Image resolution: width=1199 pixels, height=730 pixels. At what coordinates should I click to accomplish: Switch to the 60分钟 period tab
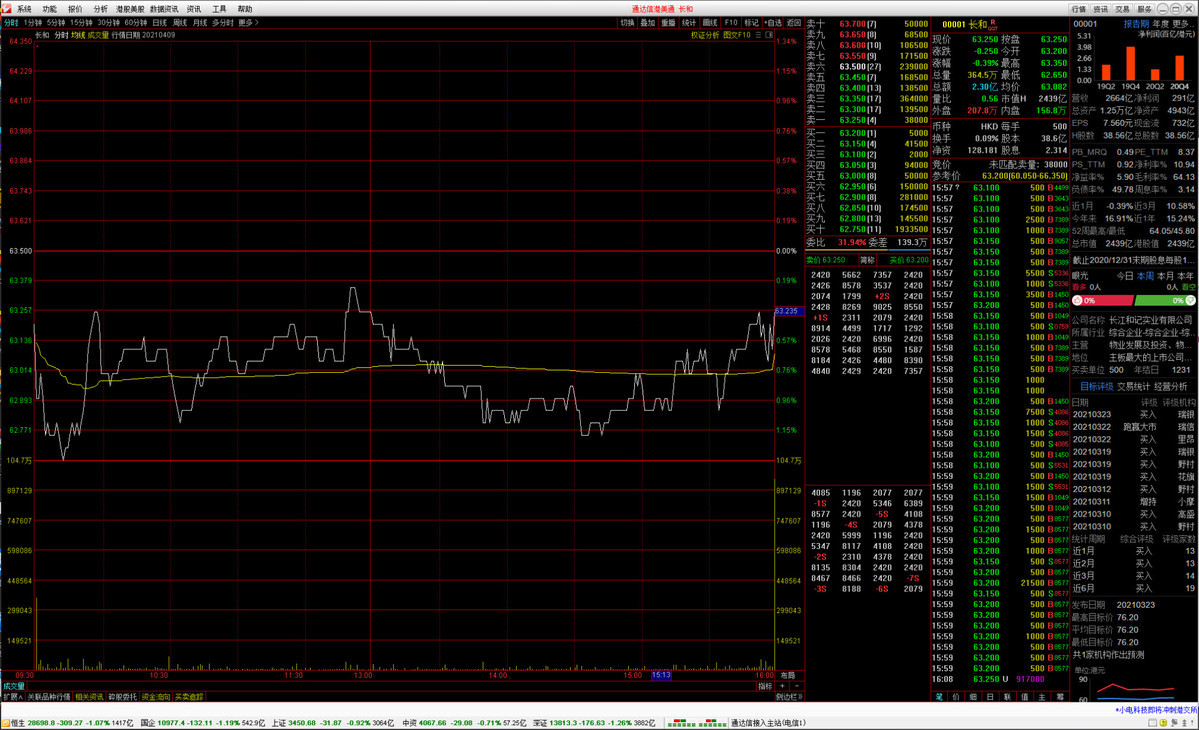135,23
